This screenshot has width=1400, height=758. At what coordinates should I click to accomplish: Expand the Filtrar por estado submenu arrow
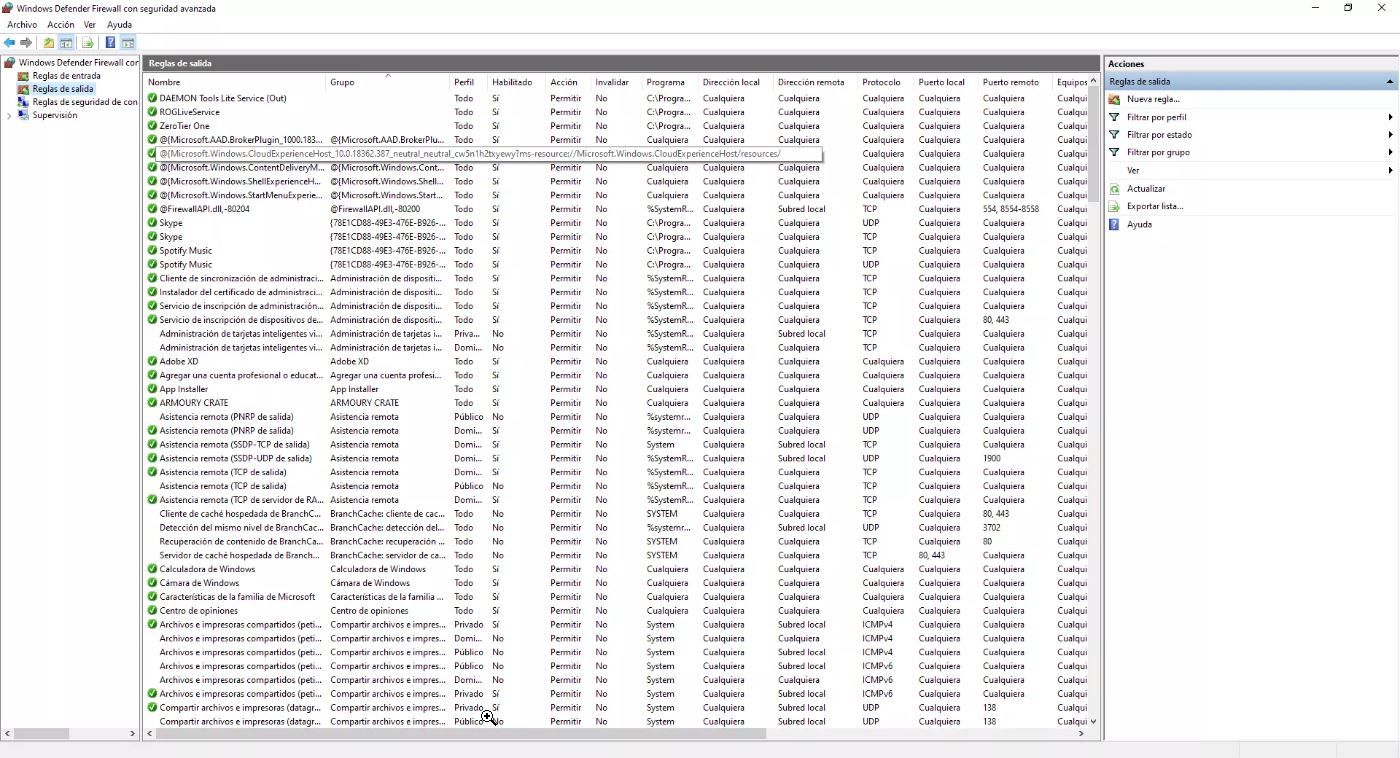(x=1391, y=135)
